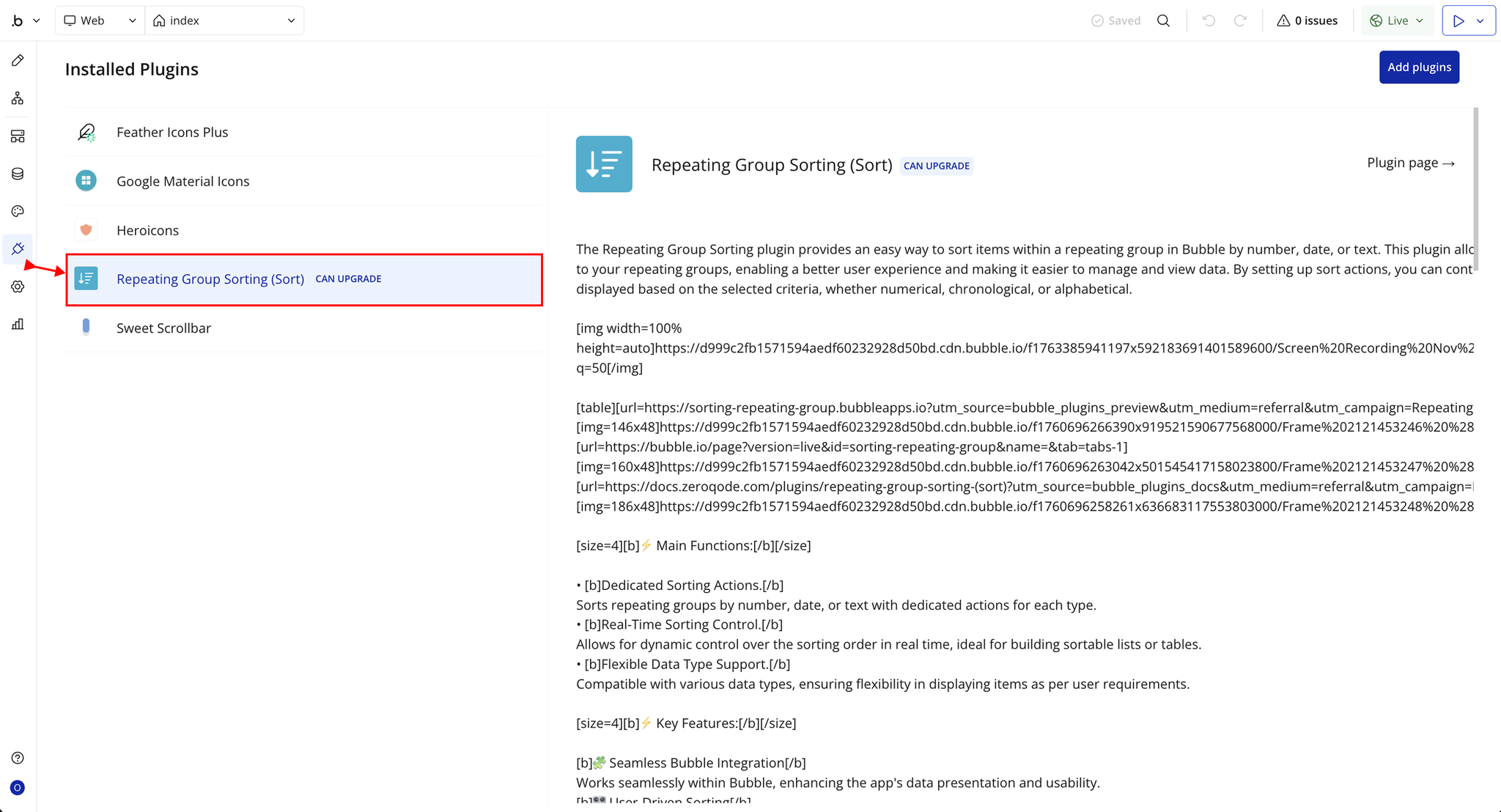This screenshot has height=812, width=1501.
Task: Open the Plugins tab plug icon
Action: 18,249
